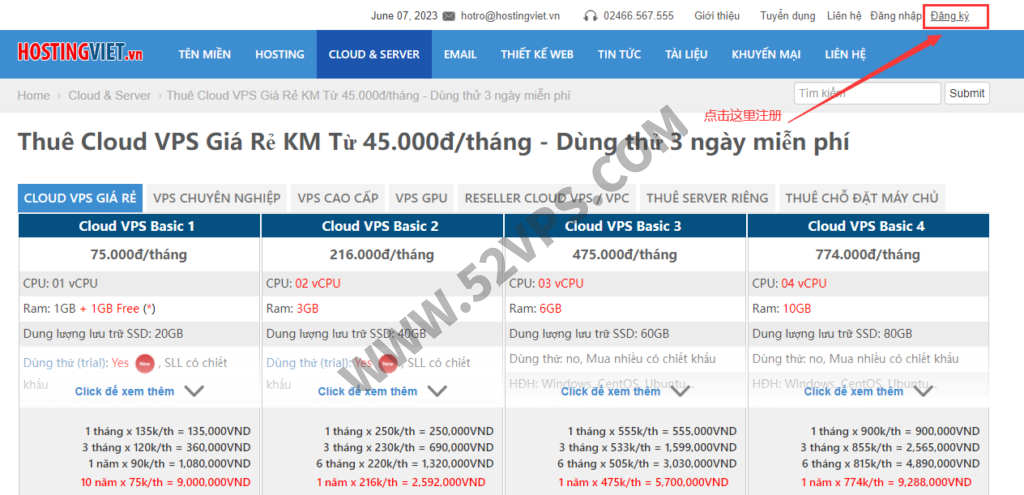Switch to VPS CHUYÊN NGHIỆP tab

pos(217,198)
